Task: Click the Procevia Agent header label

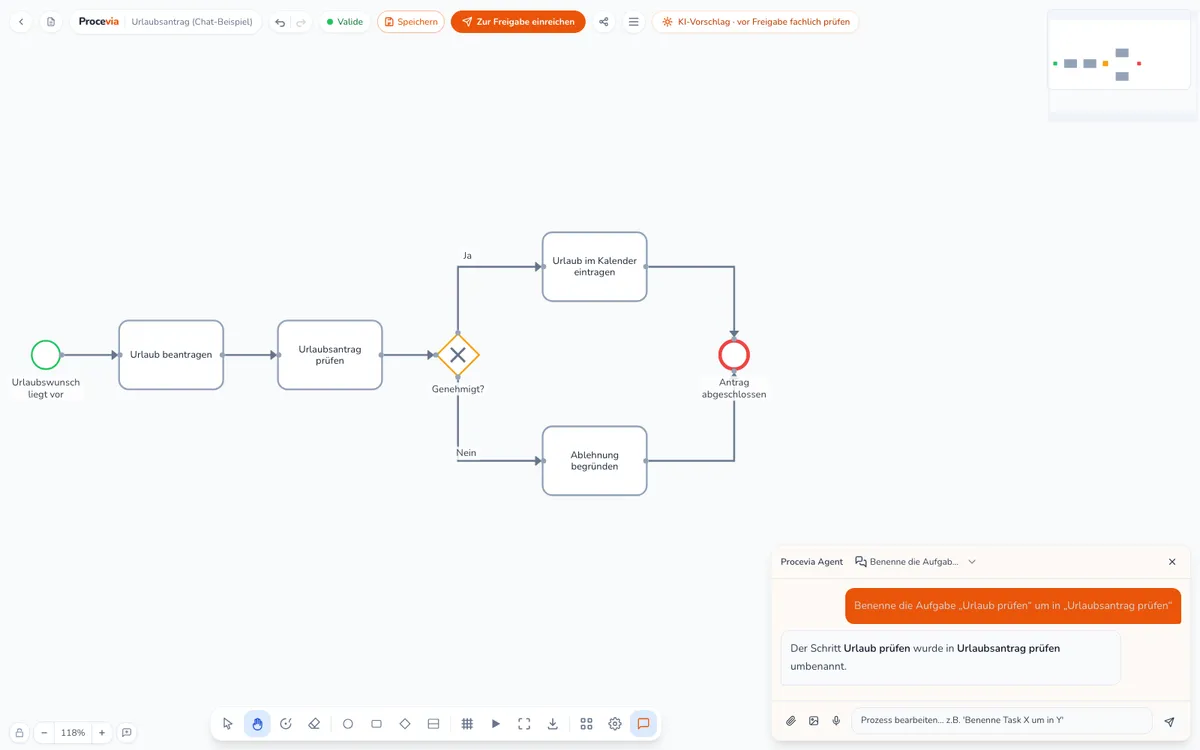Action: [x=812, y=562]
